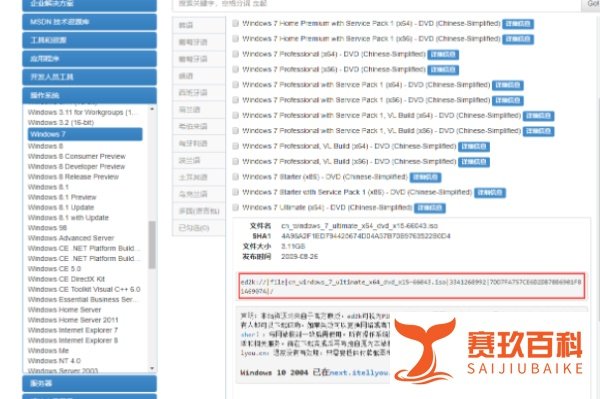View details of Professional SP1 VL Build (x64)

point(538,116)
